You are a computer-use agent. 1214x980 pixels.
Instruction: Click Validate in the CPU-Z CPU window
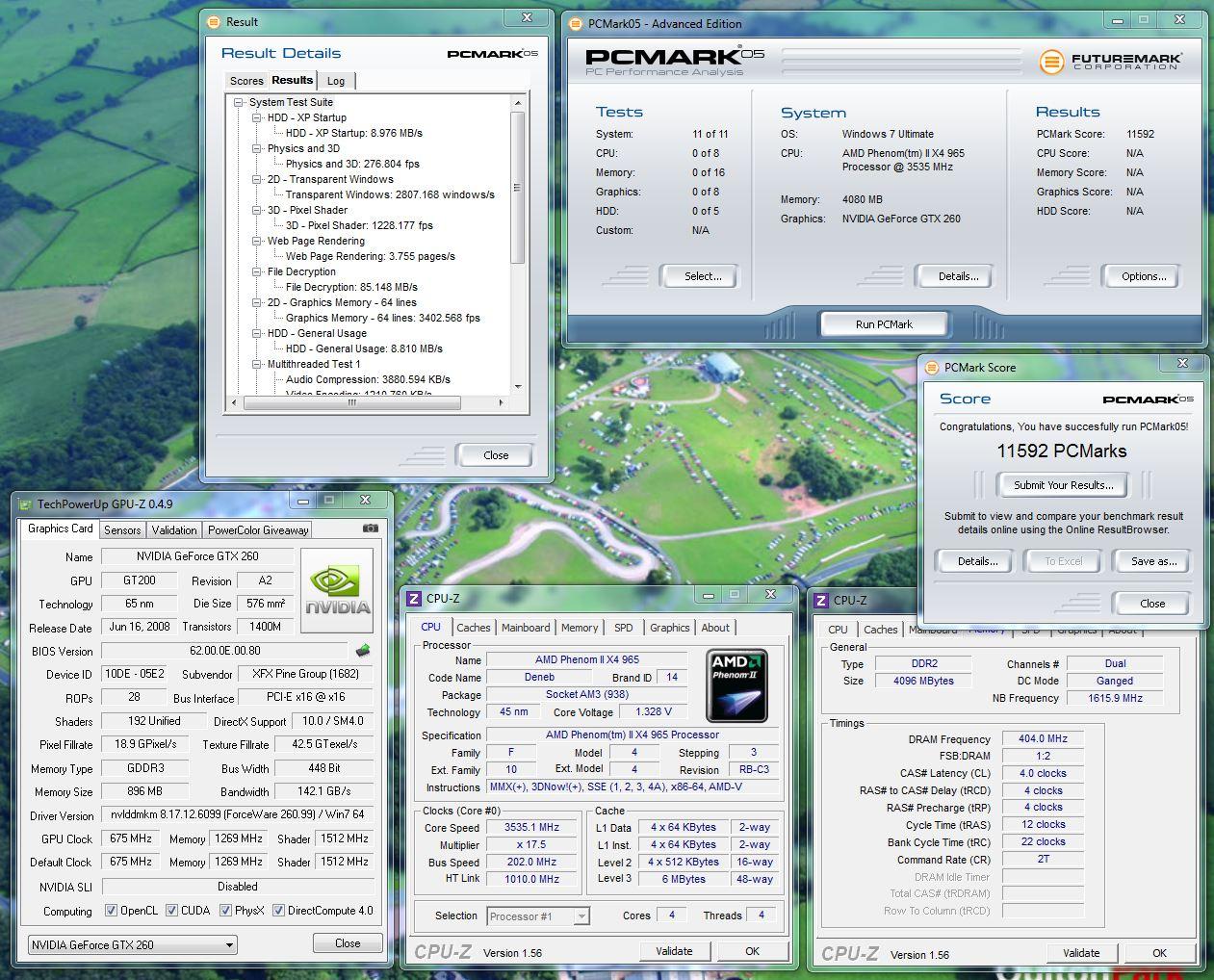674,951
